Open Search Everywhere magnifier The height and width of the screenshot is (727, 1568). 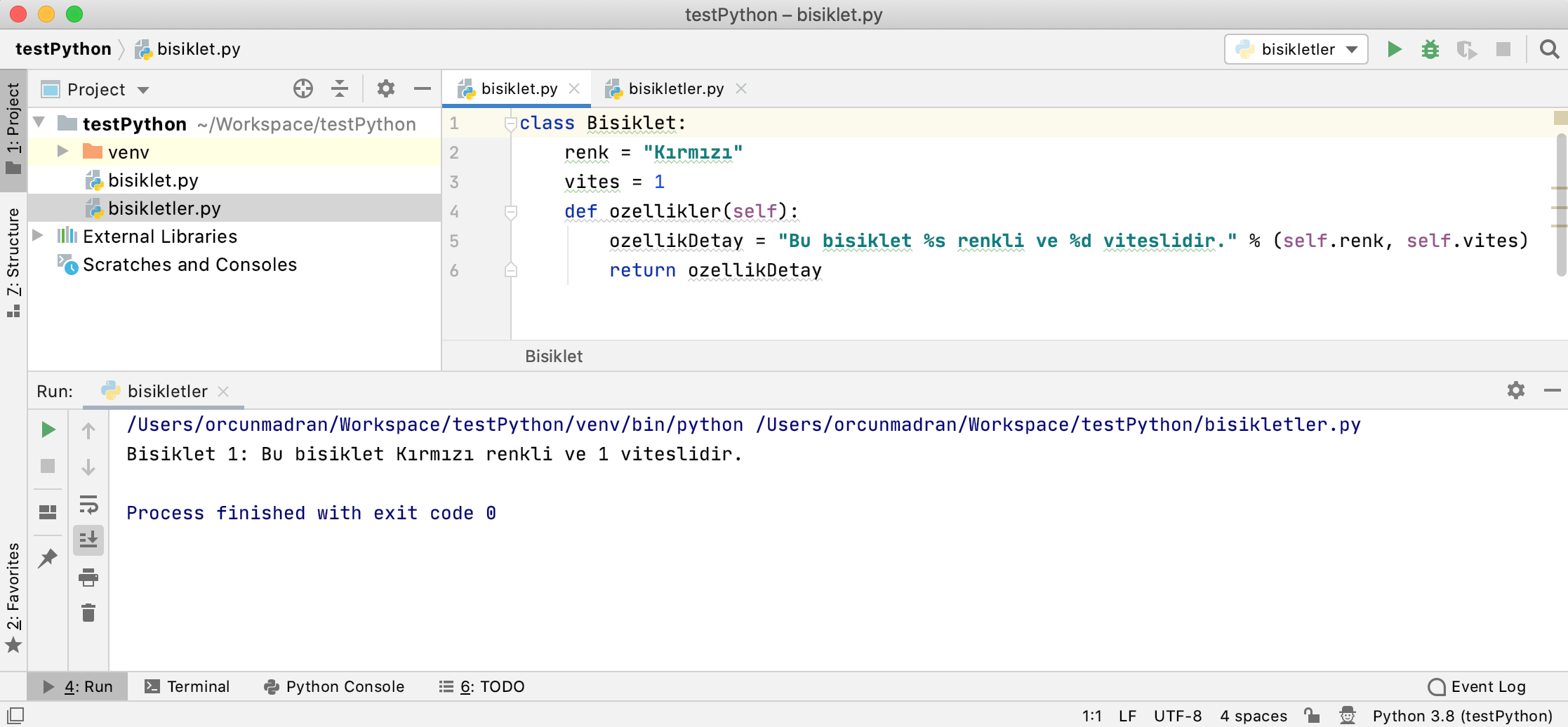click(x=1549, y=49)
